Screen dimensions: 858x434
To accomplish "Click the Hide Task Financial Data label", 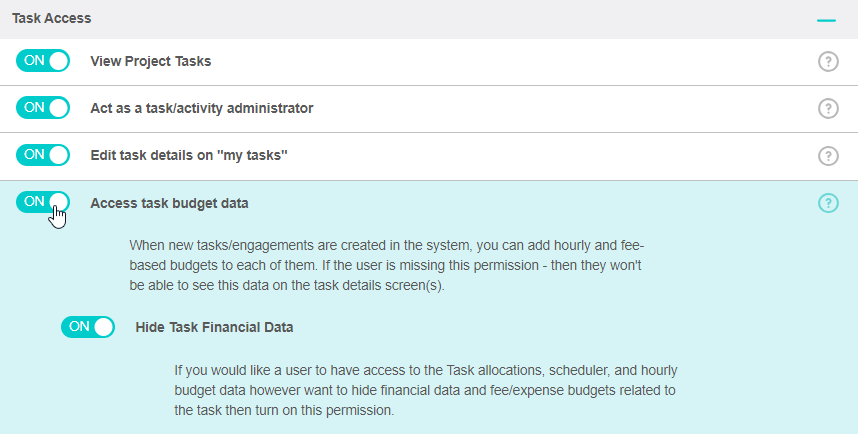I will point(214,327).
